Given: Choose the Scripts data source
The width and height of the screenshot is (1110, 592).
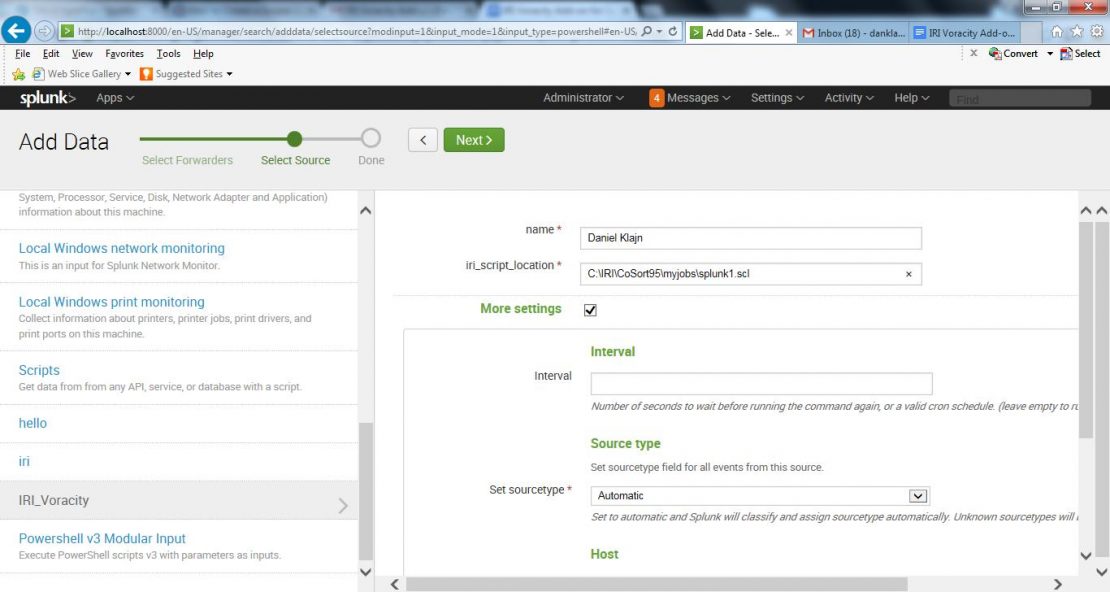Looking at the screenshot, I should coord(39,370).
